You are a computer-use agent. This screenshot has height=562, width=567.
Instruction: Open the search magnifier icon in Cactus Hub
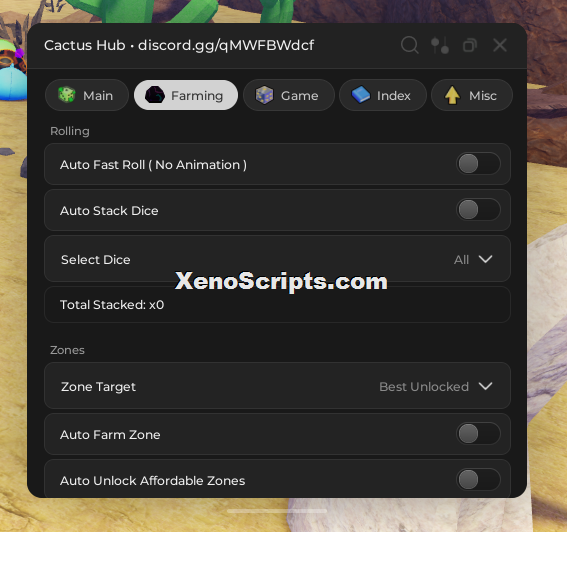click(x=410, y=45)
